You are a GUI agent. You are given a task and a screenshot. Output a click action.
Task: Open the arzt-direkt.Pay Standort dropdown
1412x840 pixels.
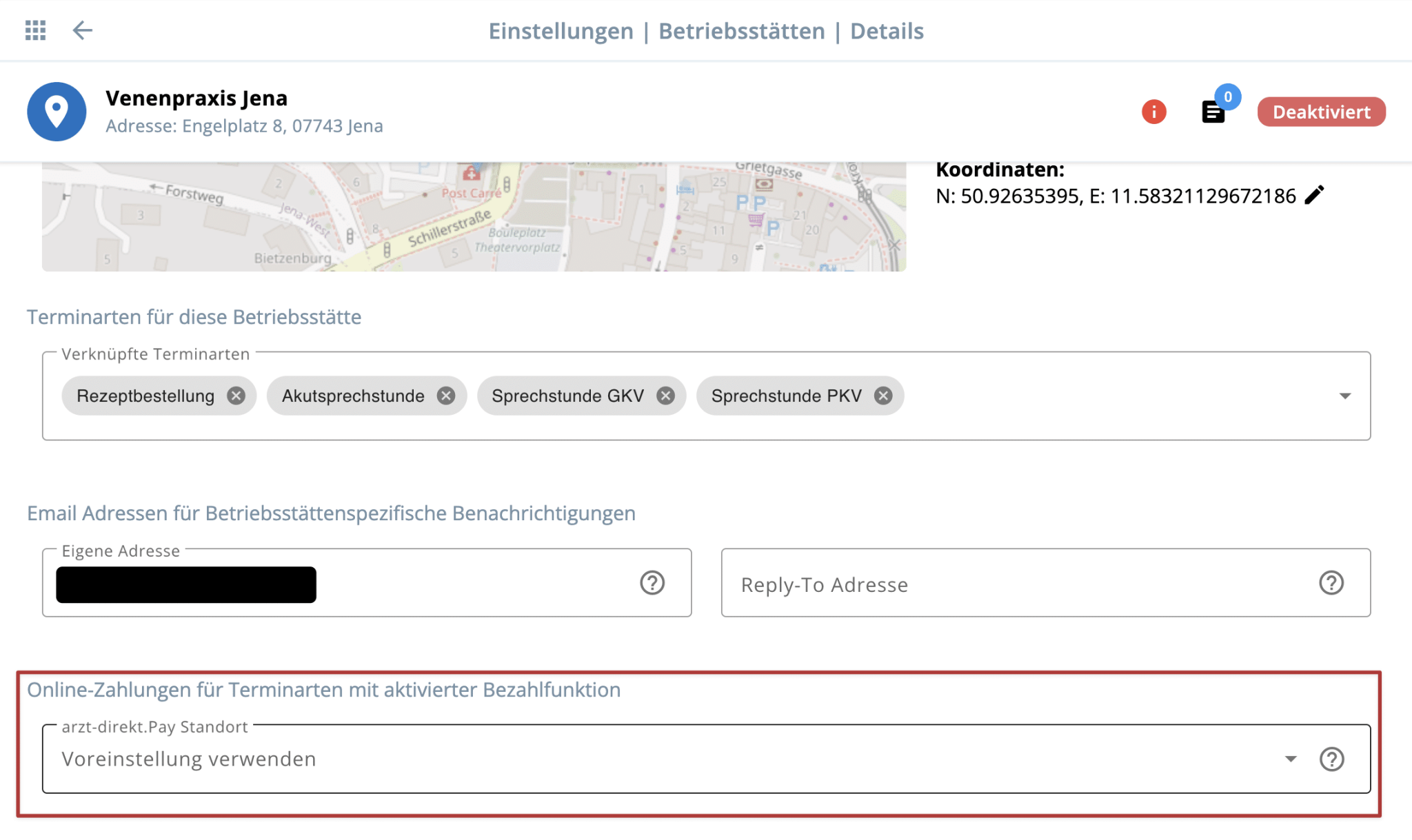coord(1290,759)
